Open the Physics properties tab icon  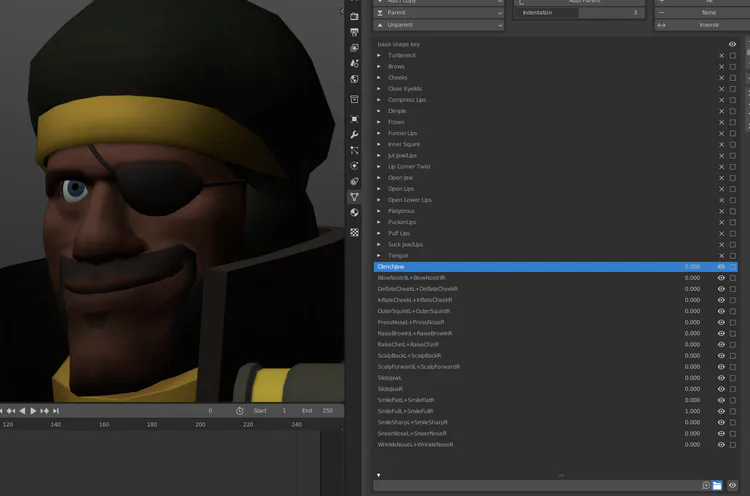(354, 165)
